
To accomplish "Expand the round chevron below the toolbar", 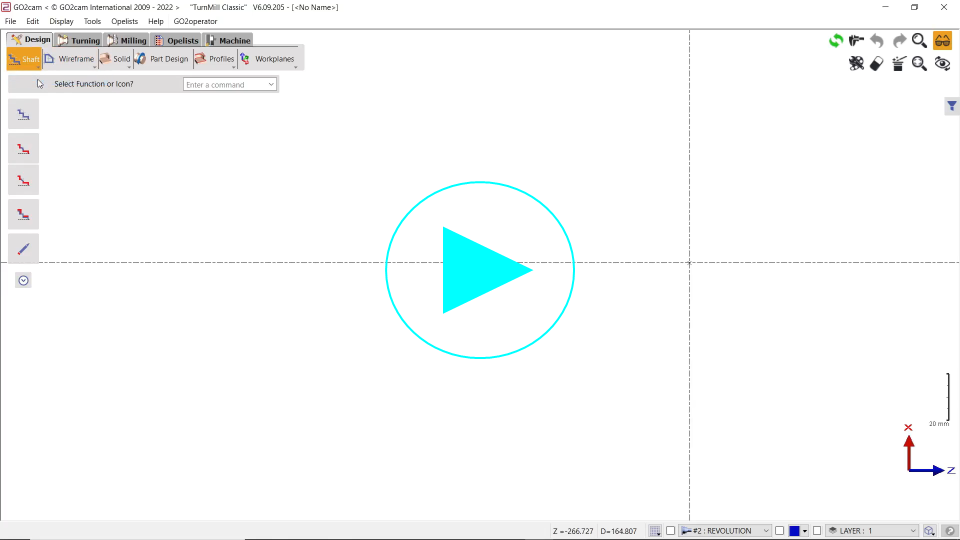I will point(23,280).
